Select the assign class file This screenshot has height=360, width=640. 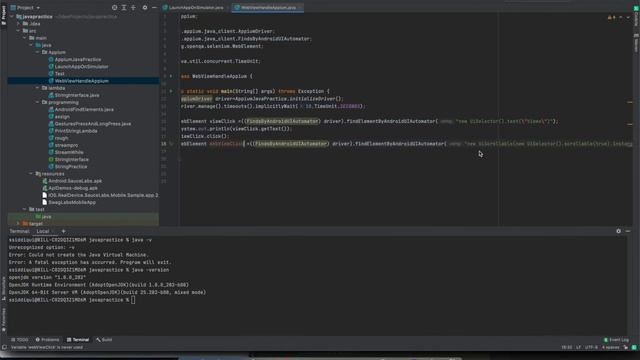tap(62, 117)
